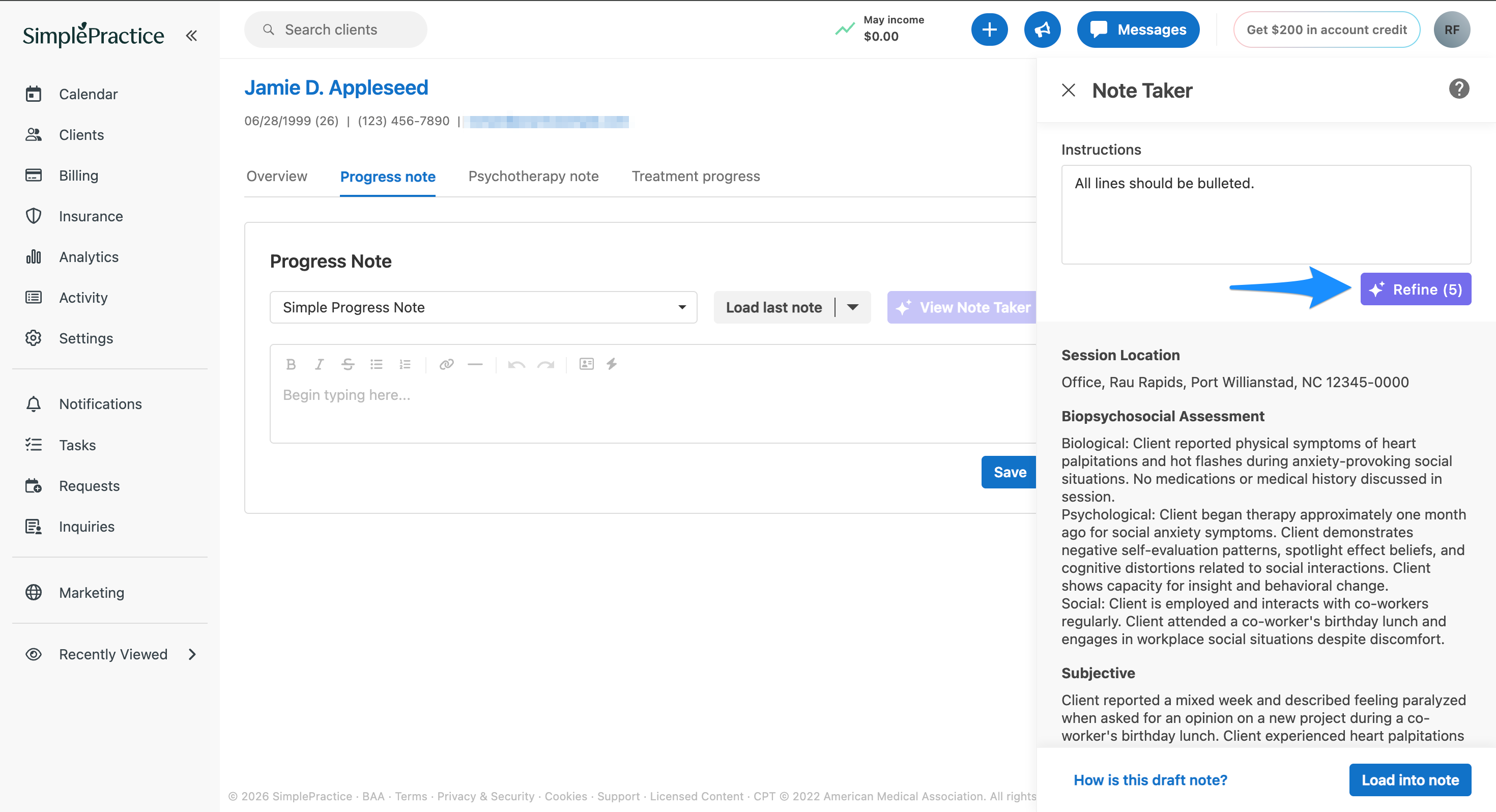Open the Licensed Content footer link
1496x812 pixels.
[696, 796]
